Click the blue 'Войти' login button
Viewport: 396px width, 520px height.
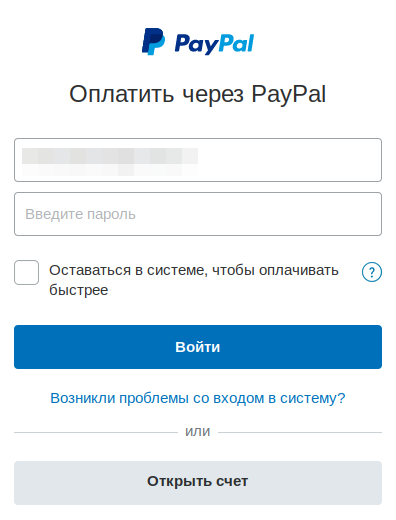pos(198,347)
